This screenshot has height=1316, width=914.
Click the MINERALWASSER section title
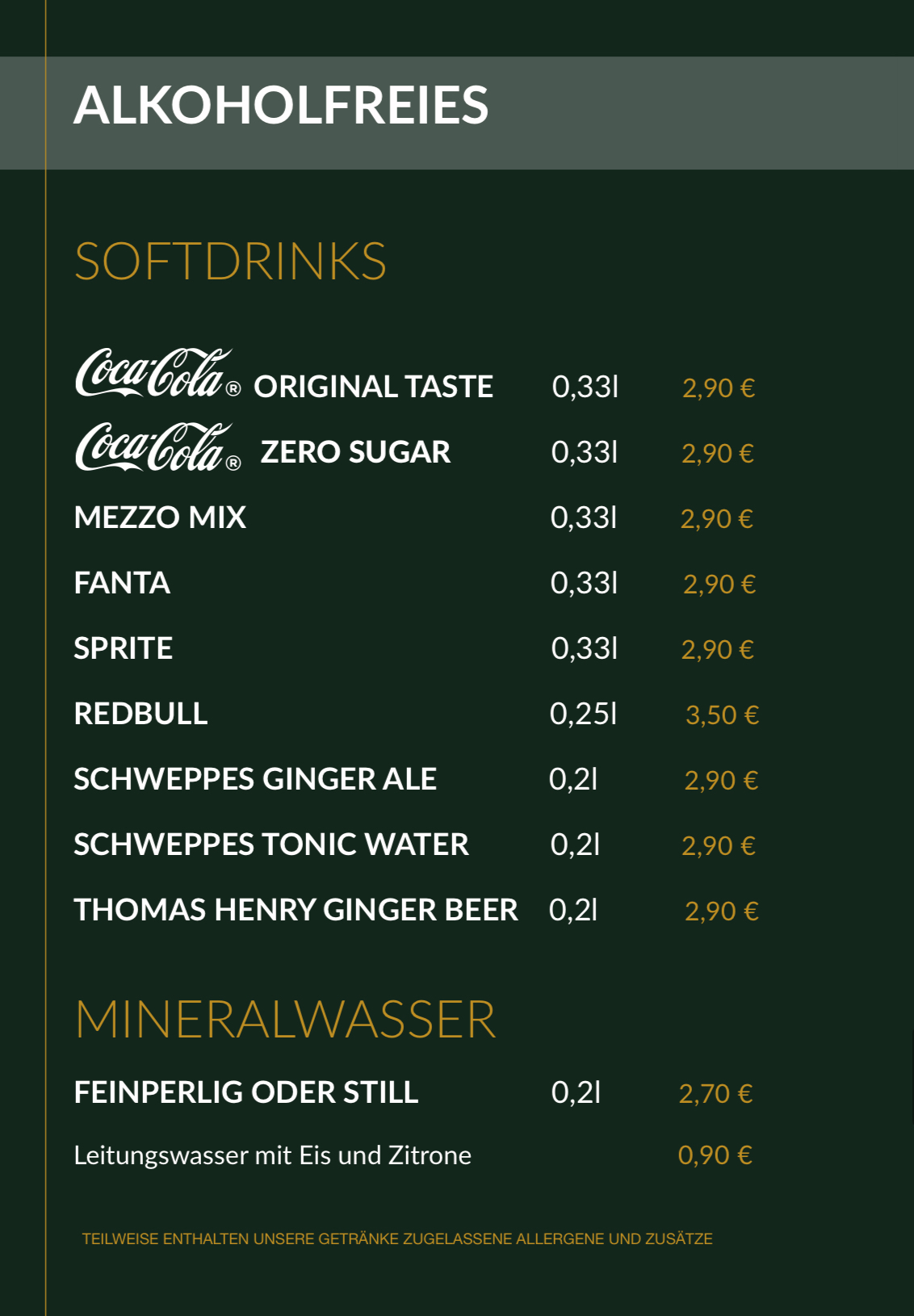[x=285, y=1020]
